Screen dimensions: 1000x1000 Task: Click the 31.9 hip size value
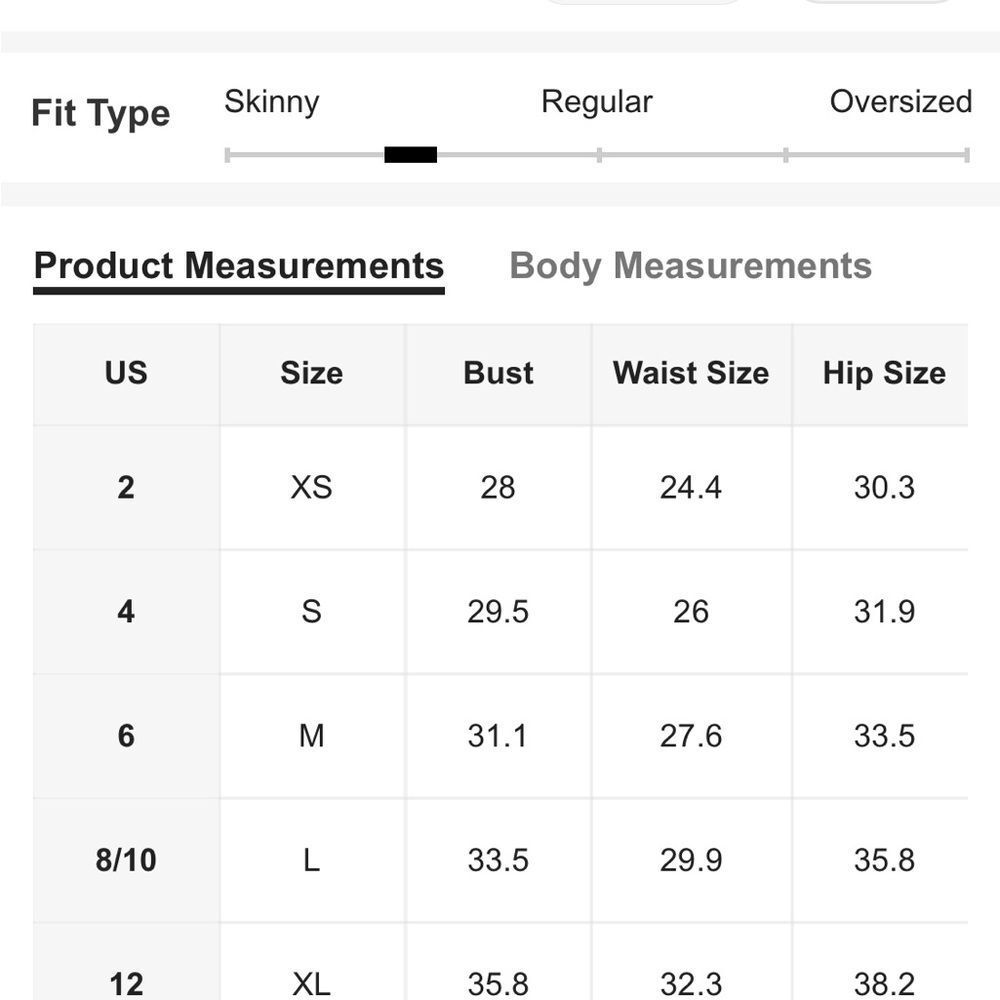coord(884,611)
